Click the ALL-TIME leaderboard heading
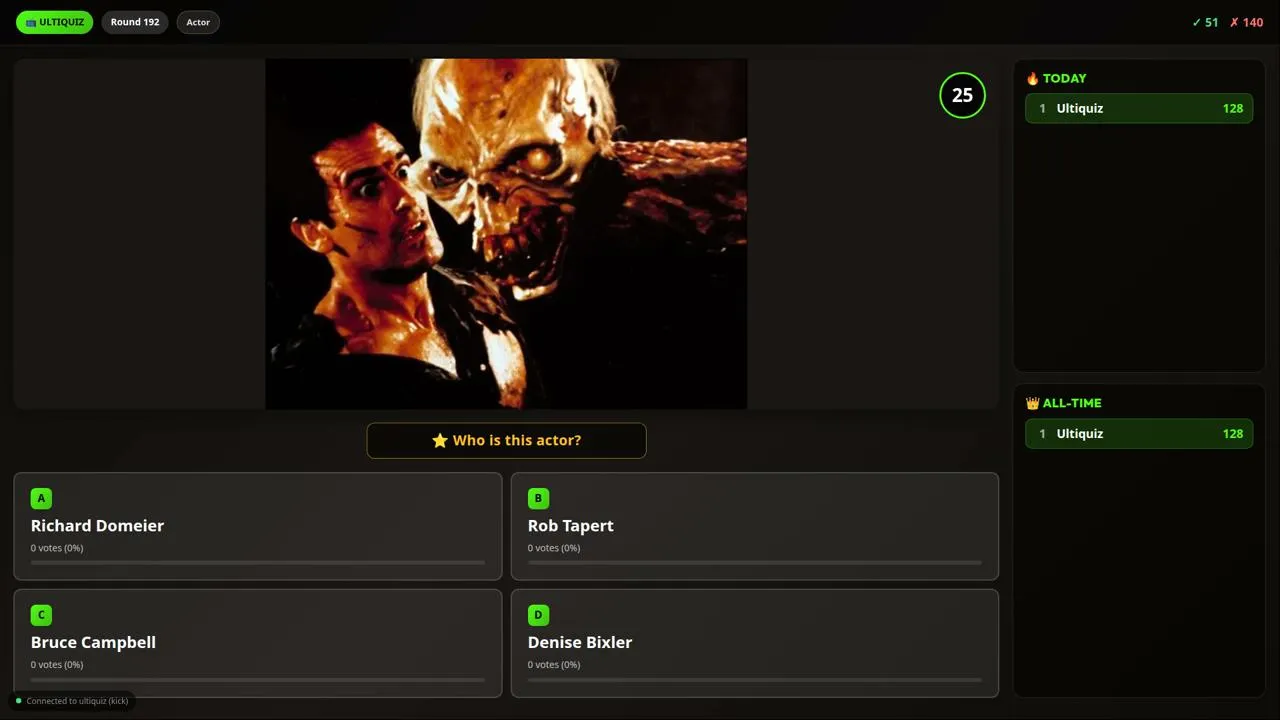Image resolution: width=1280 pixels, height=720 pixels. pos(1072,403)
